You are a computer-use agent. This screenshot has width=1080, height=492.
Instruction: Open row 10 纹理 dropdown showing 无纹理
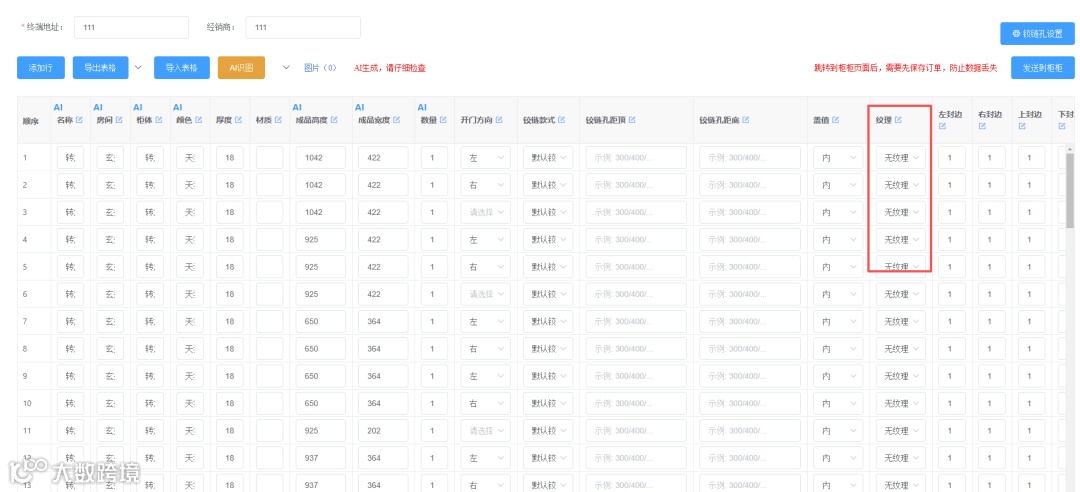[x=900, y=403]
